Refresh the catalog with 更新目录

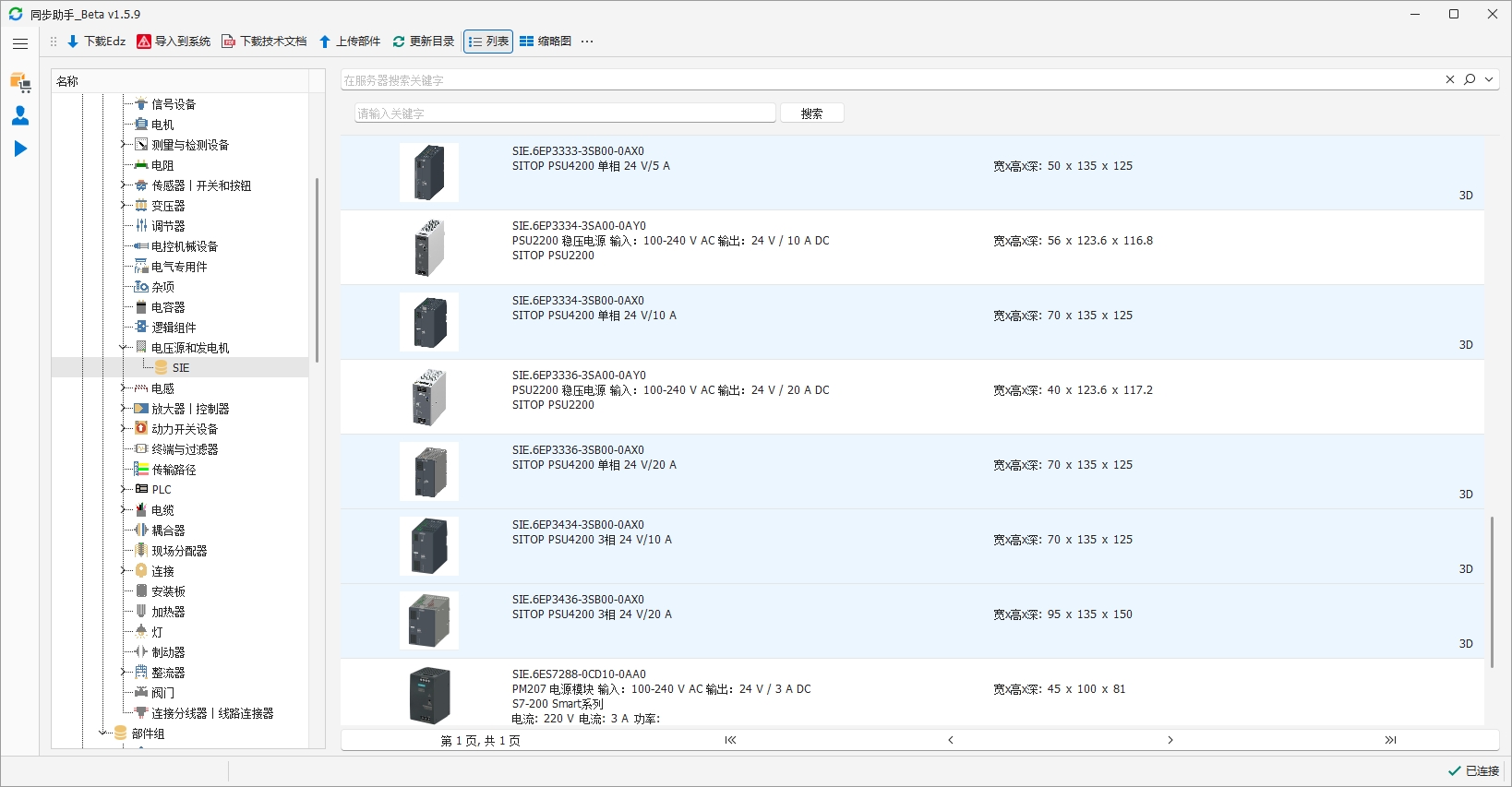[424, 42]
